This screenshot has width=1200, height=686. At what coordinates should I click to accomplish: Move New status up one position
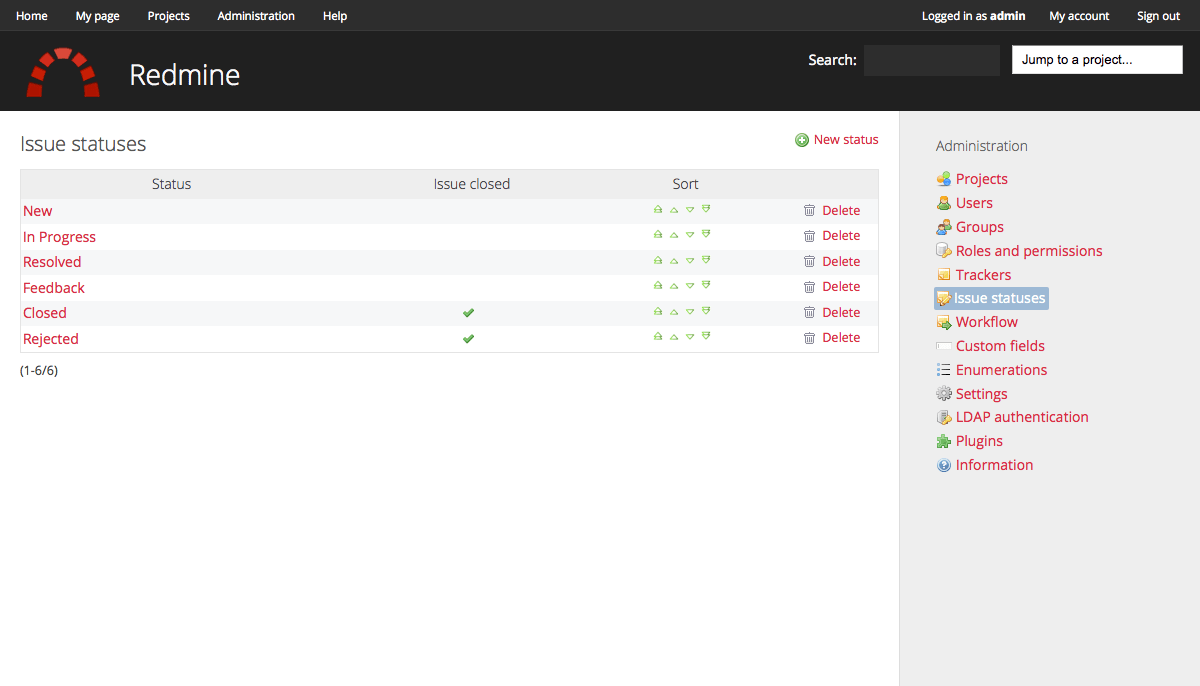coord(674,209)
